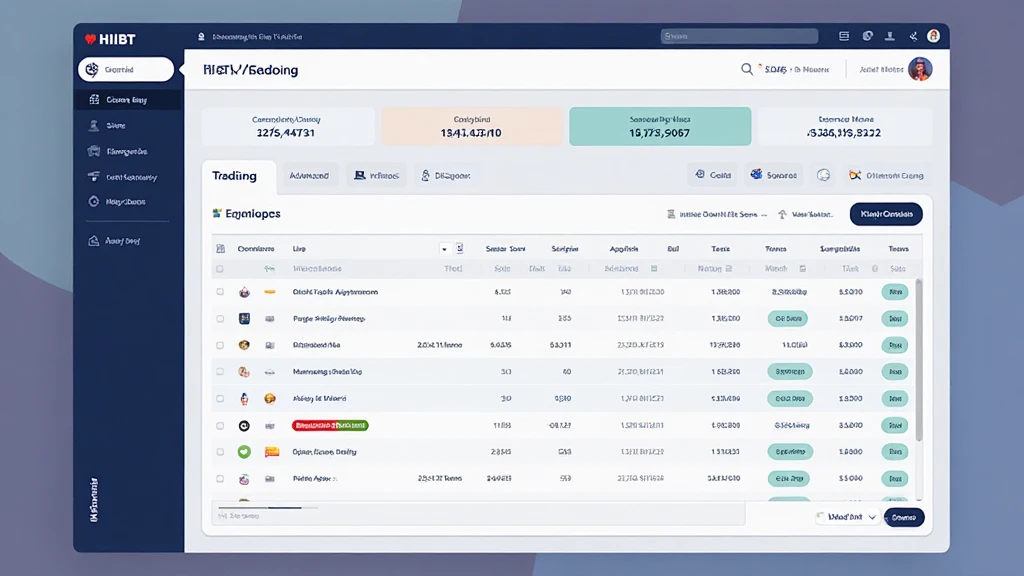Check the checkbox on the red-green bar row

[x=220, y=425]
